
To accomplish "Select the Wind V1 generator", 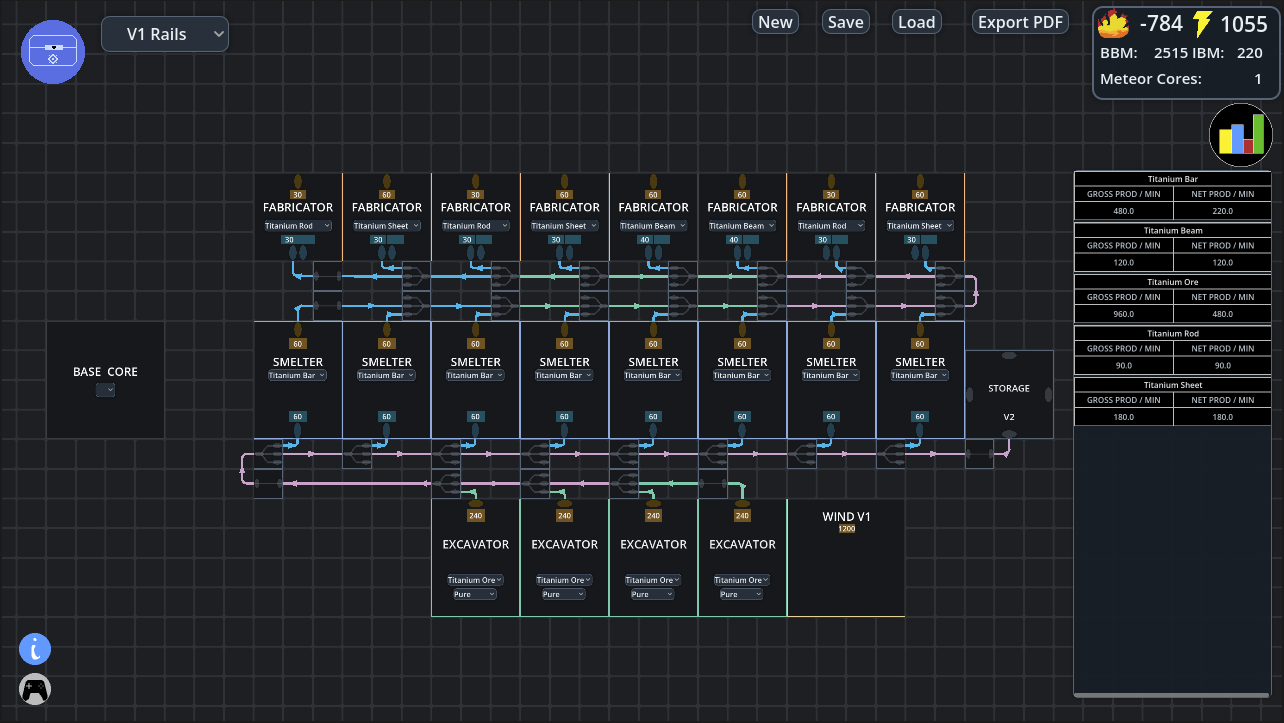I will [846, 558].
